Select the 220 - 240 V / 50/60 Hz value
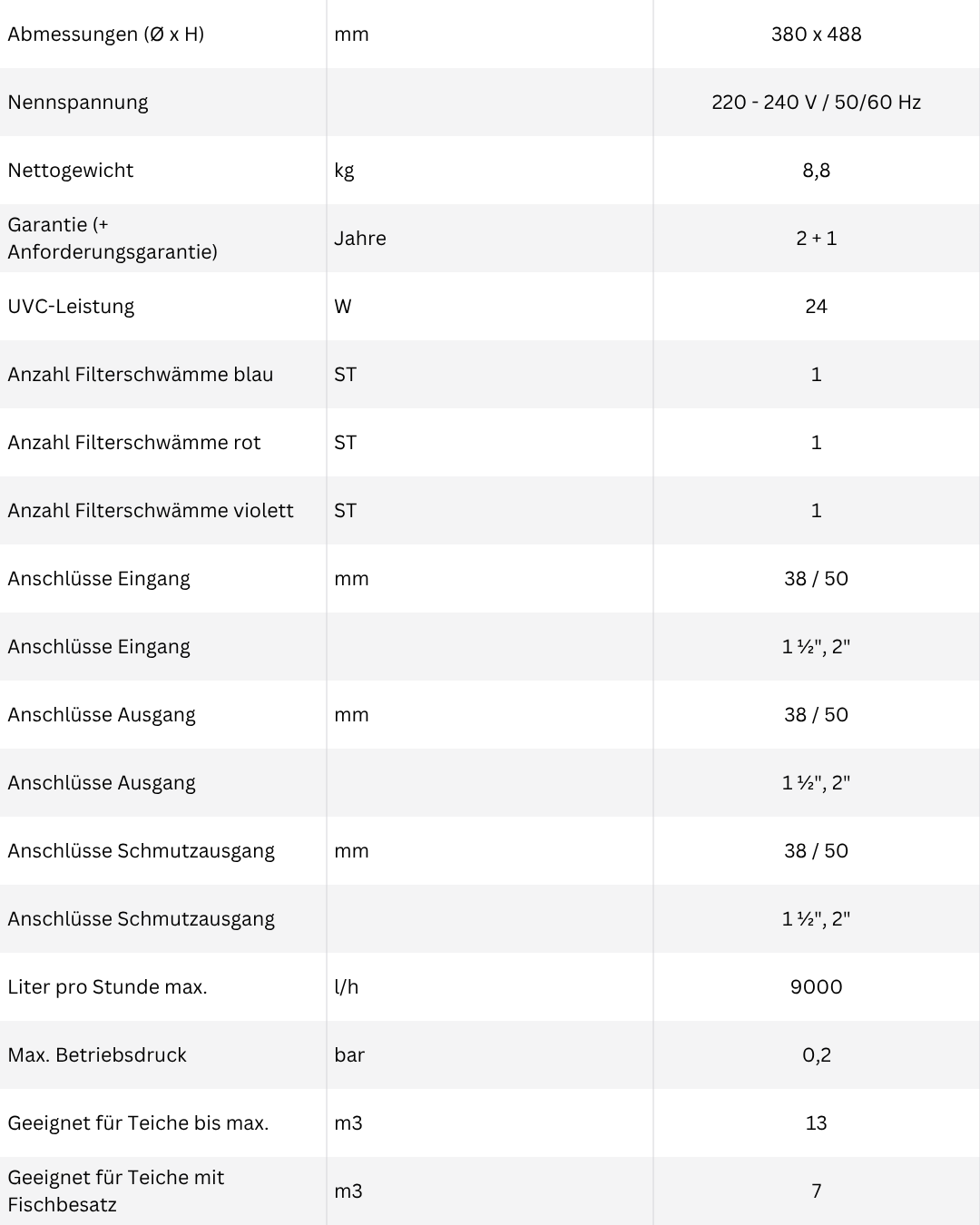 coord(816,103)
